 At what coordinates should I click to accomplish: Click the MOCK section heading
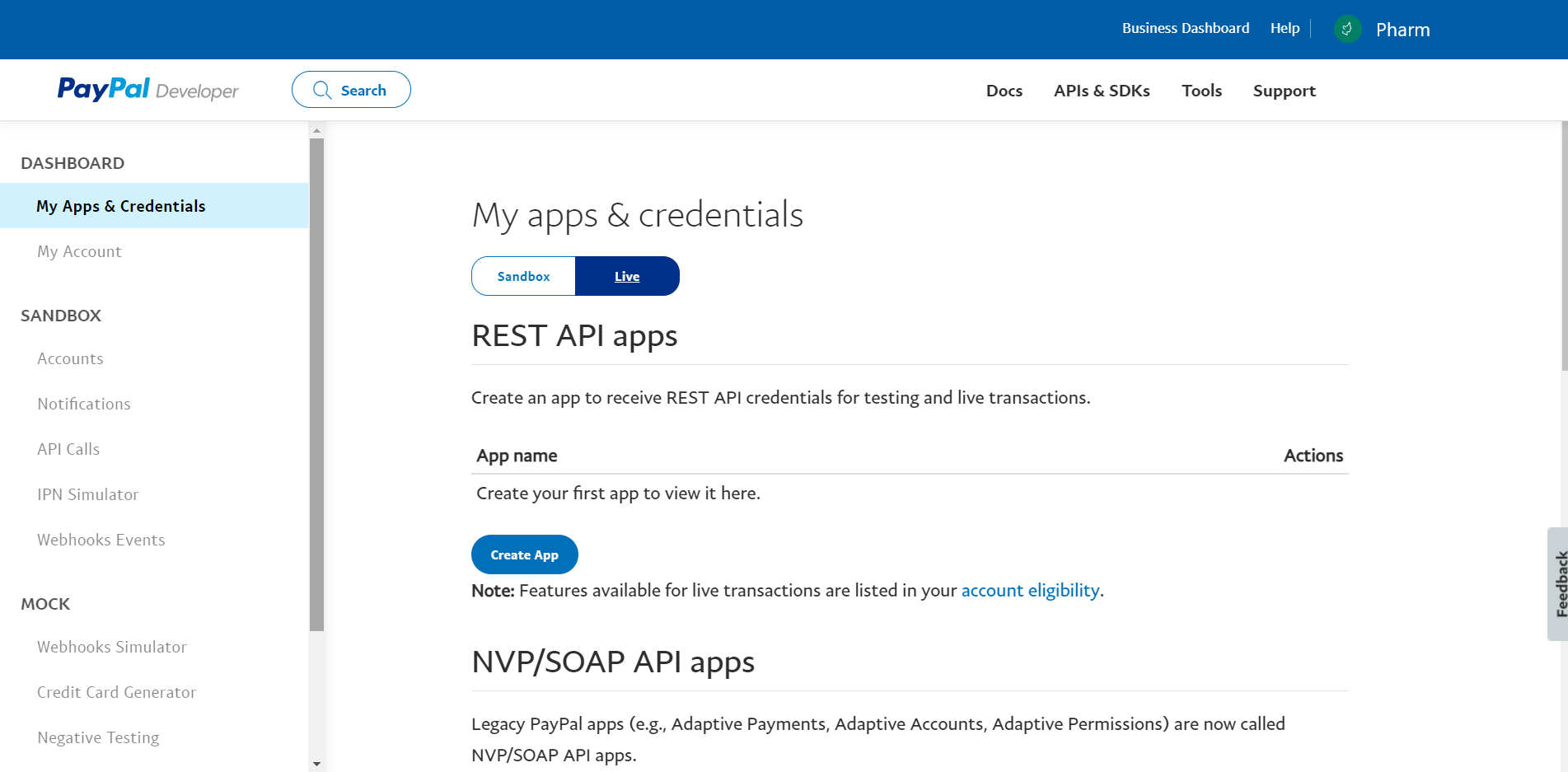point(45,604)
